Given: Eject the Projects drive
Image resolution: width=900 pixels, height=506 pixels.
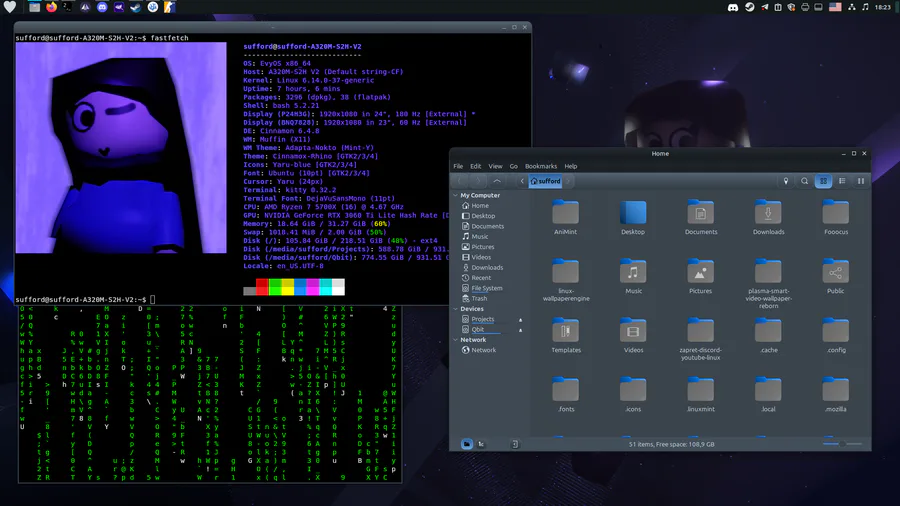Looking at the screenshot, I should click(x=521, y=320).
